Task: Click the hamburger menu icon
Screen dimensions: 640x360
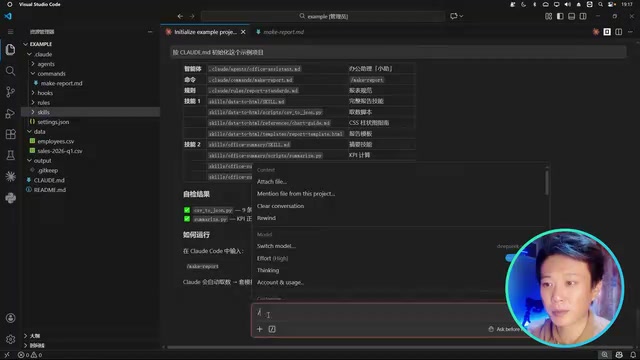Action: tap(11, 31)
